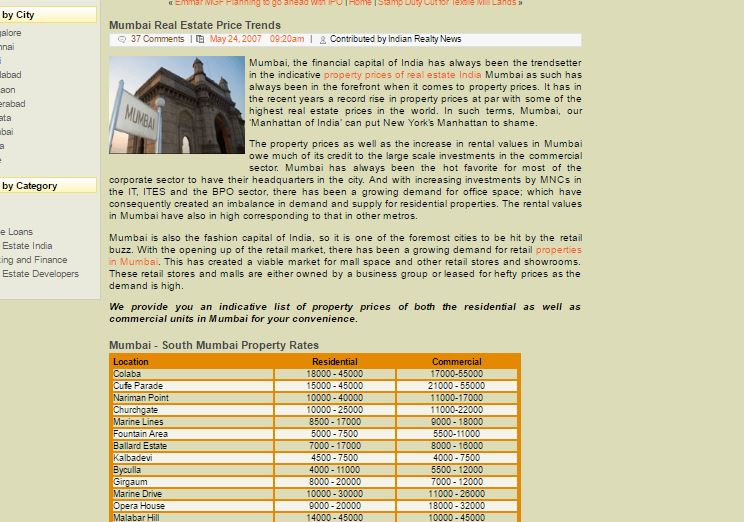The width and height of the screenshot is (744, 522).
Task: Click Kalbadevi commercial rate 4000 - 7500
Action: point(456,458)
